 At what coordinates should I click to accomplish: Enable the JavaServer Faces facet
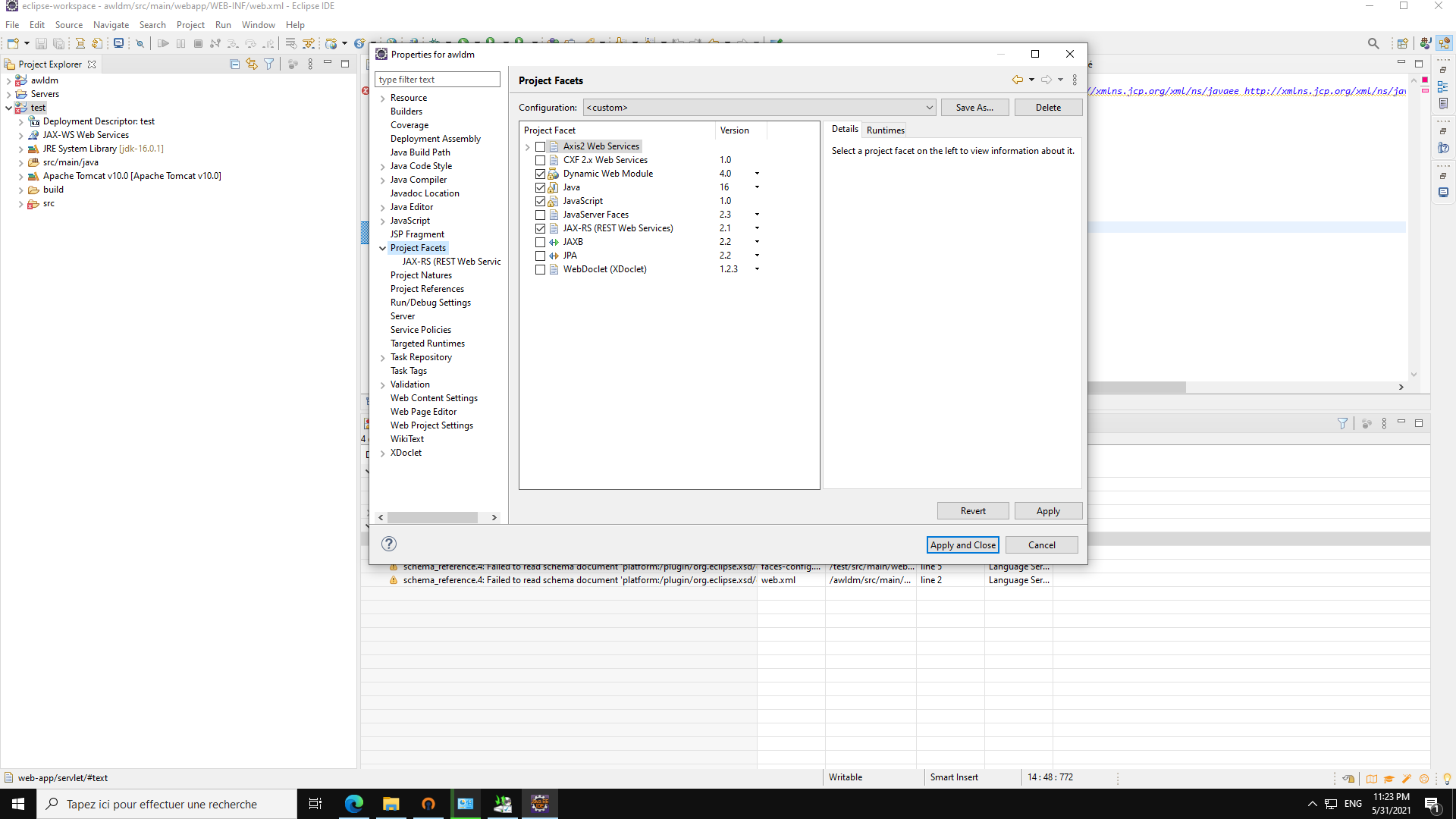(540, 215)
